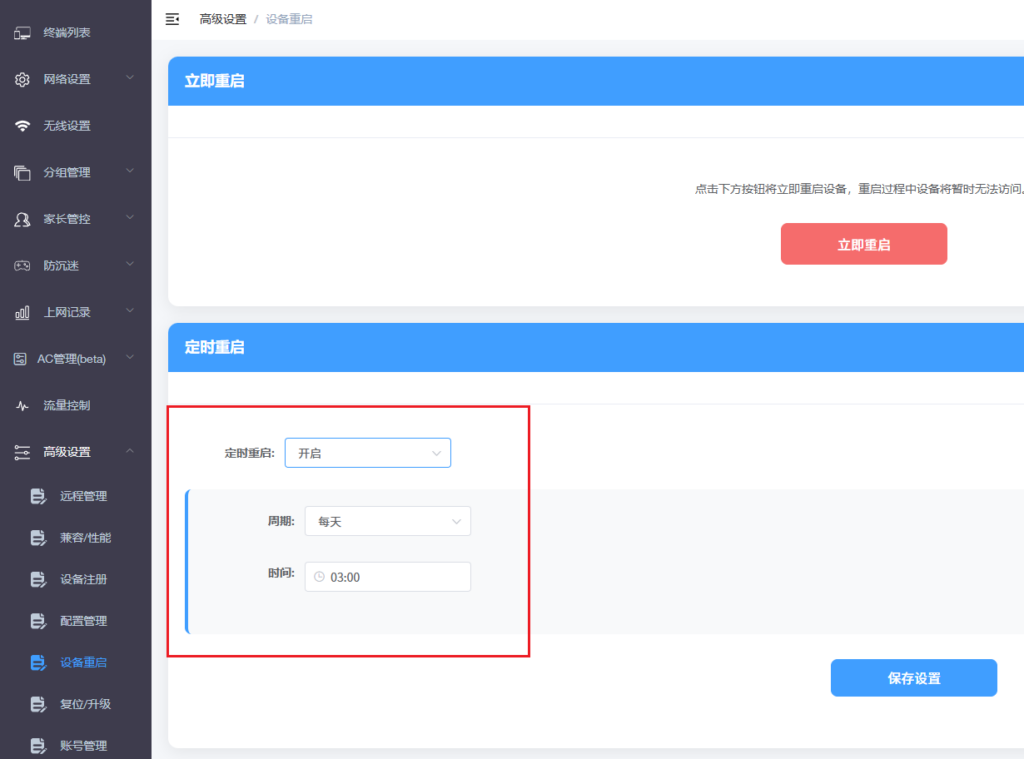
Task: Click the 无线设置 Wi-Fi icon
Action: [22, 126]
